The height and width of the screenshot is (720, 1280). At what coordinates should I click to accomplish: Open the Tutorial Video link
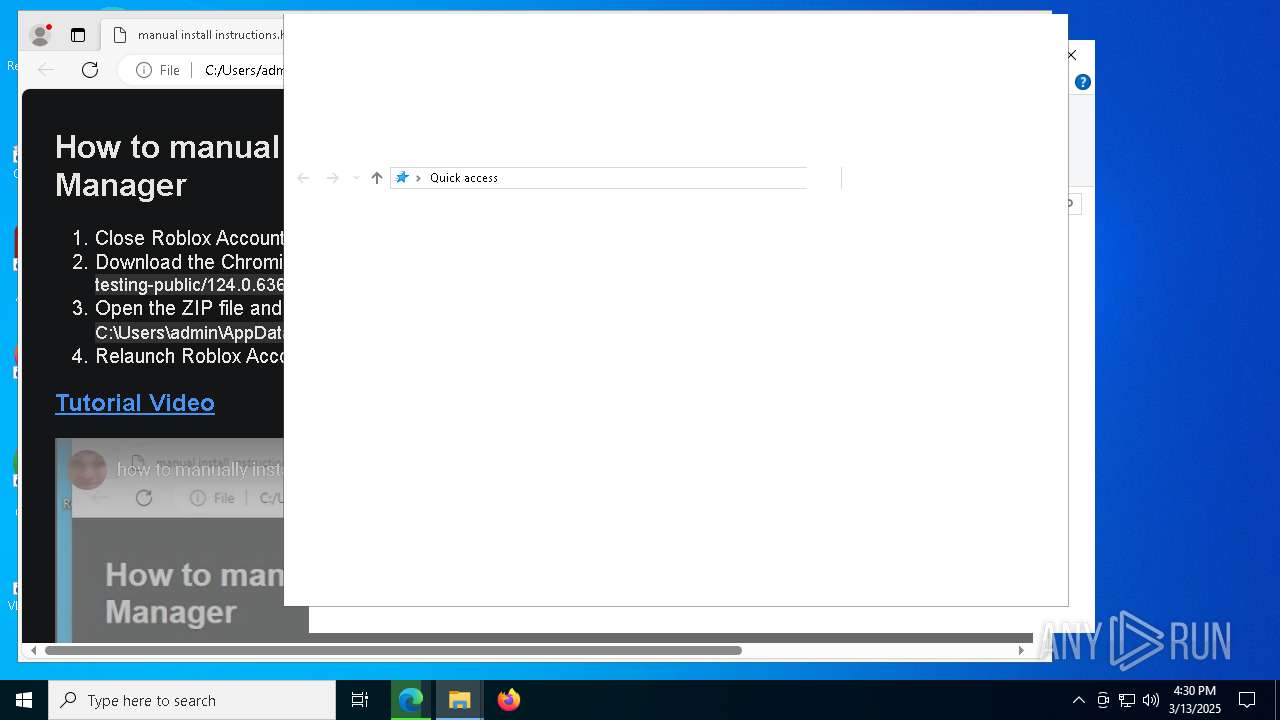(135, 402)
